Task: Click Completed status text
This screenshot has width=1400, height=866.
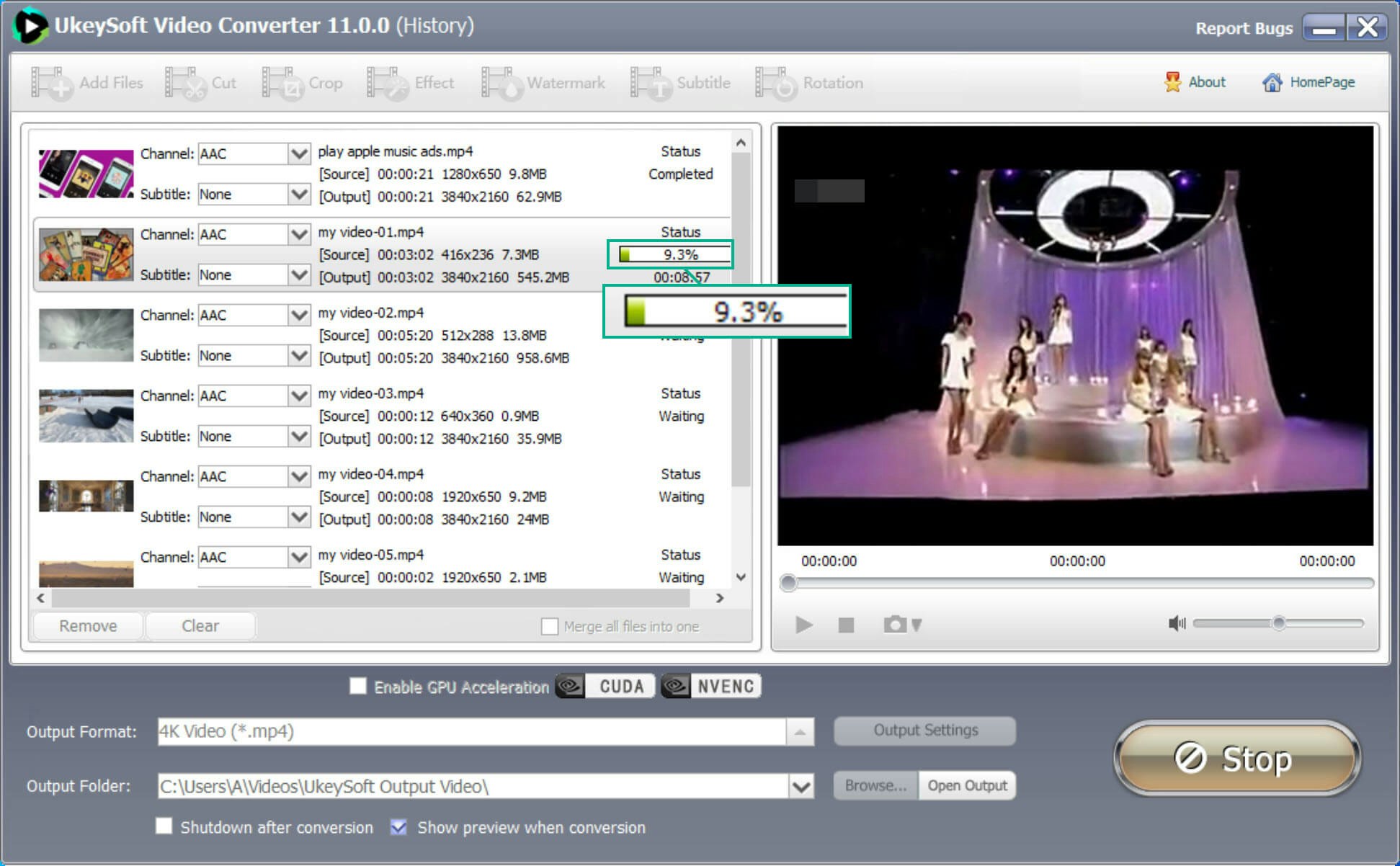Action: coord(680,174)
